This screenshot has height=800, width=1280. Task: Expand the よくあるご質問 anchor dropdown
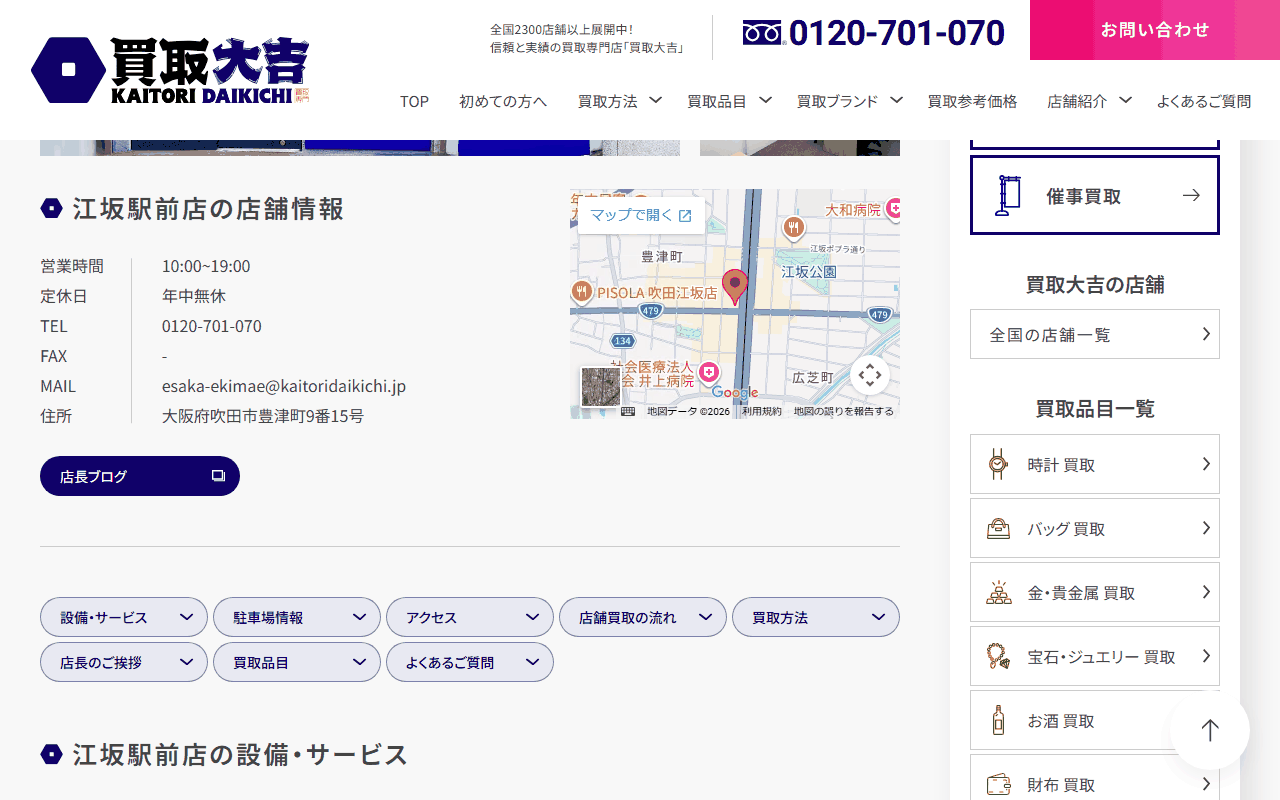click(470, 662)
